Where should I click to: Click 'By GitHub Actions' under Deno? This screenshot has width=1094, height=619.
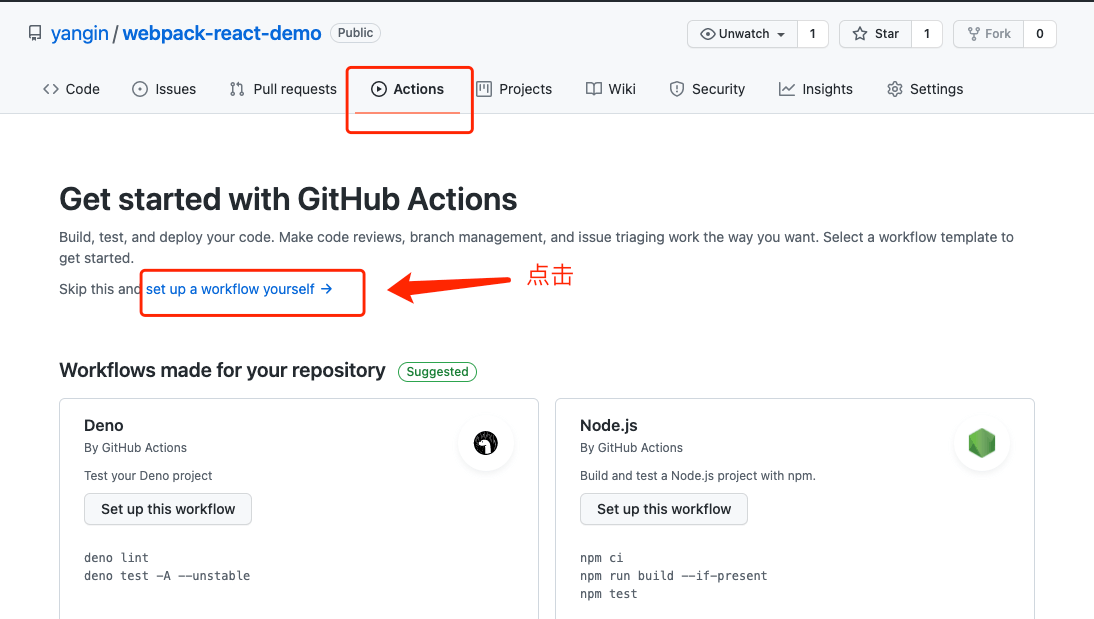tap(135, 448)
